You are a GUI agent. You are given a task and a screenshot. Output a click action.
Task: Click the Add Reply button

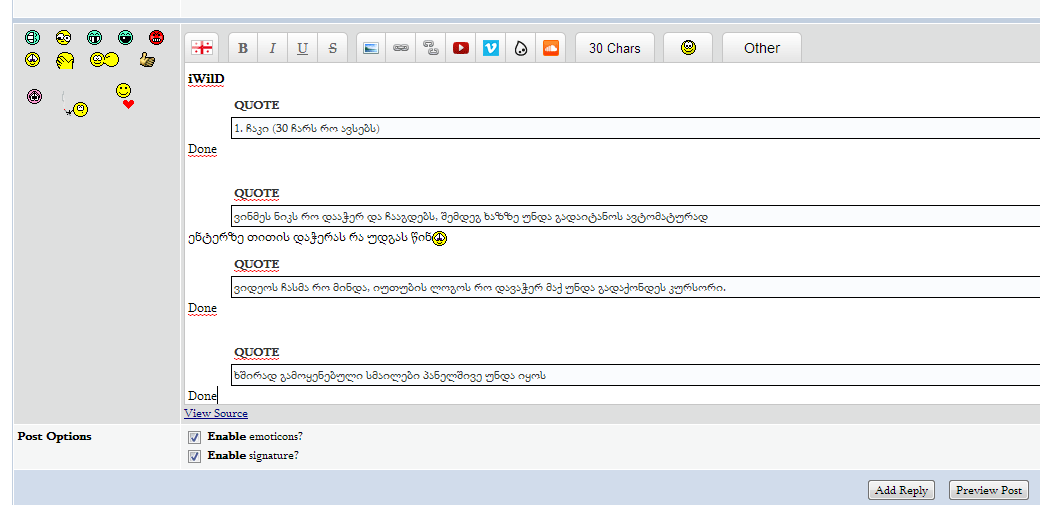click(901, 490)
